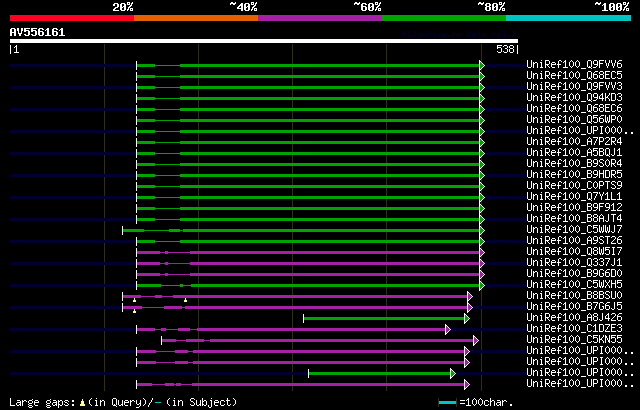Click the purple arrowhead of B9G6D0 alignment
This screenshot has width=640, height=410.
click(482, 275)
